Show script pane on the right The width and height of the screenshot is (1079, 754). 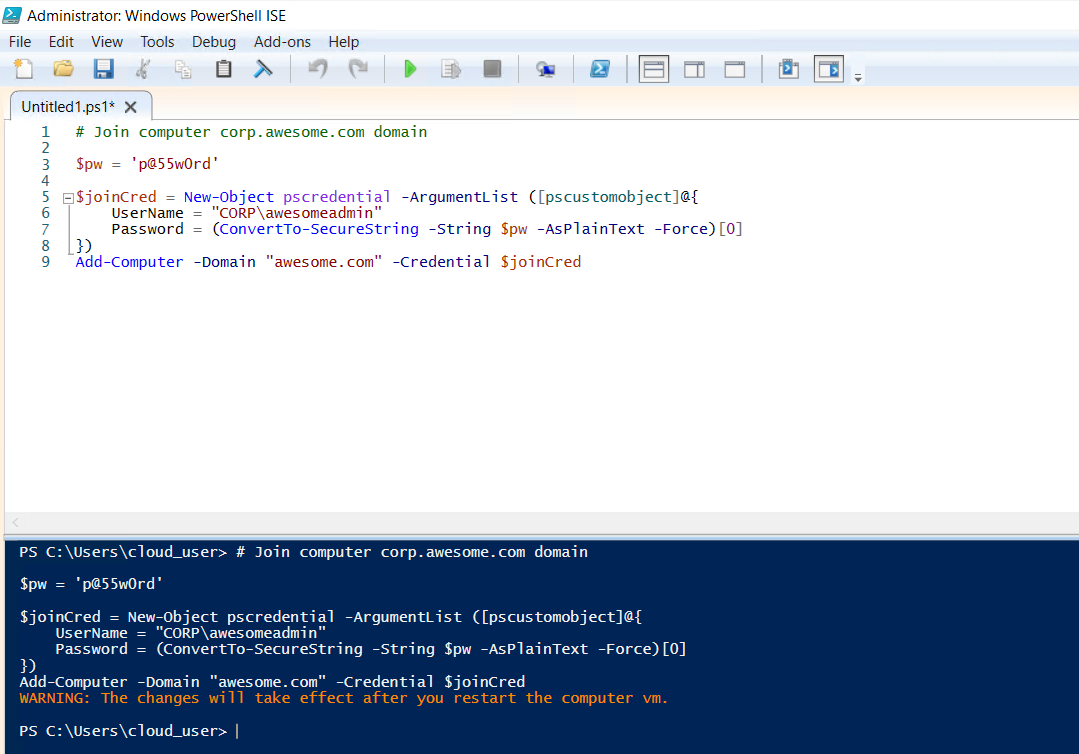tap(694, 69)
